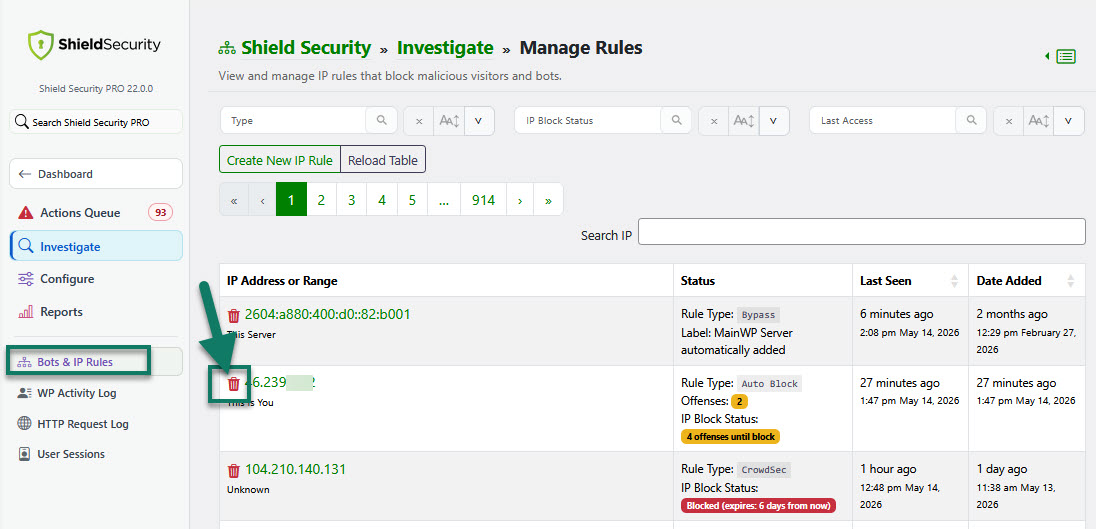Click into the Search IP field
The image size is (1096, 529).
[x=862, y=232]
